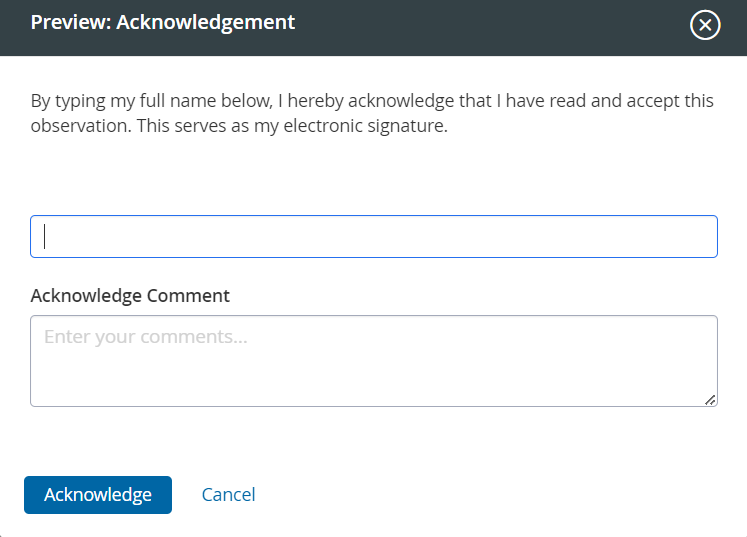Focus the Acknowledge Comment text area
Viewport: 747px width, 537px height.
coord(374,361)
